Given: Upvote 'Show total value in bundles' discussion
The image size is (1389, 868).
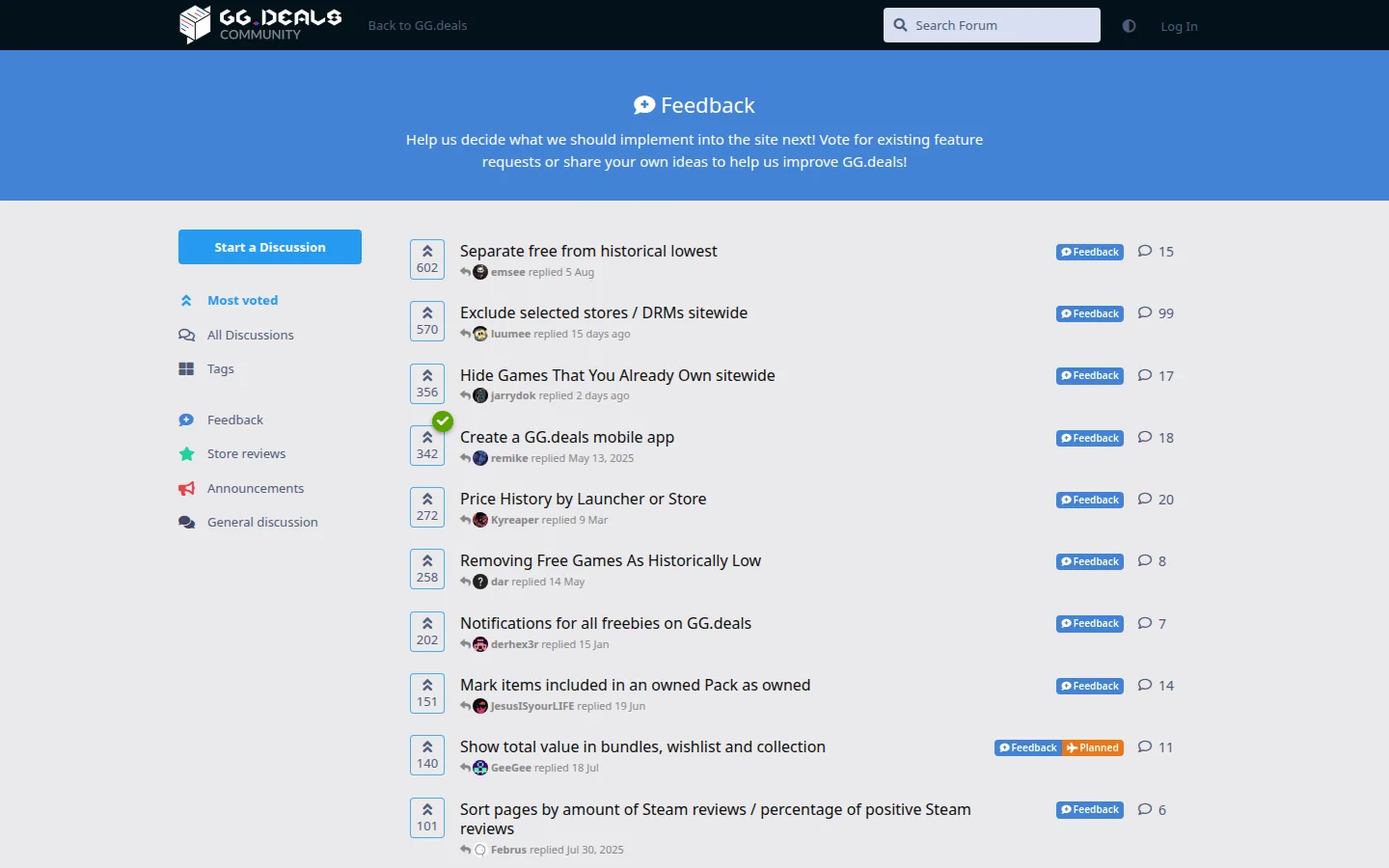Looking at the screenshot, I should coord(427,755).
